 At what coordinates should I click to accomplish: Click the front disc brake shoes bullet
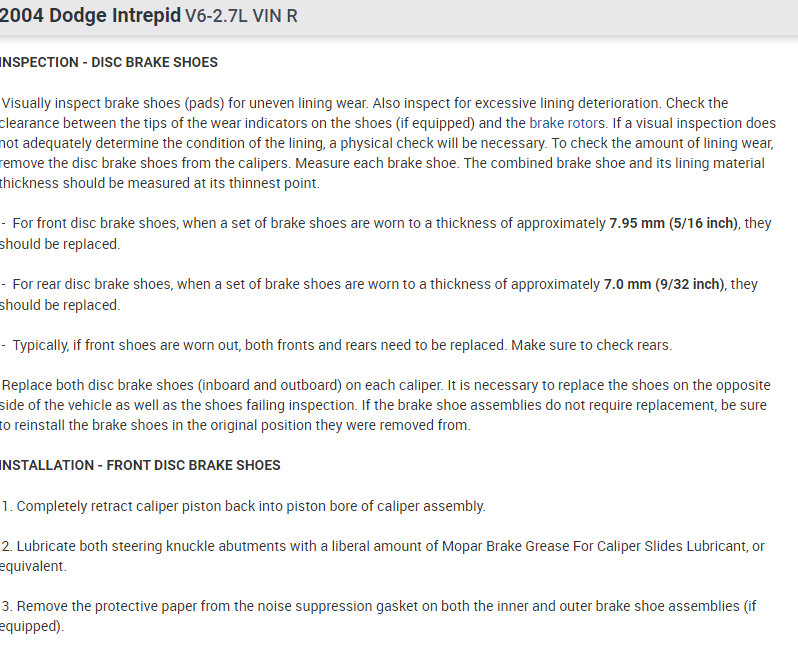[x=300, y=223]
